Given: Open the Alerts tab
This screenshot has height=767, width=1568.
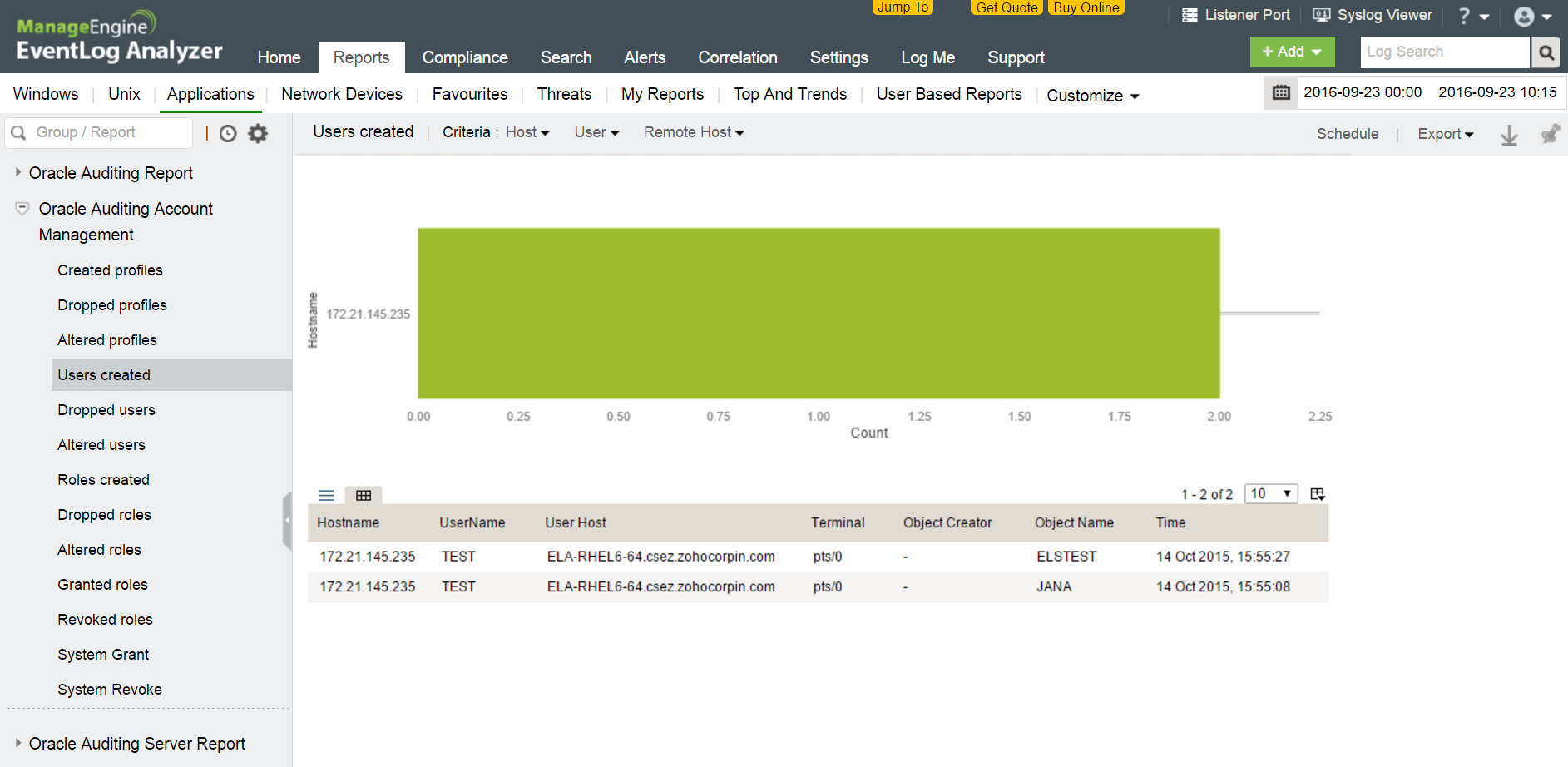Looking at the screenshot, I should point(645,57).
